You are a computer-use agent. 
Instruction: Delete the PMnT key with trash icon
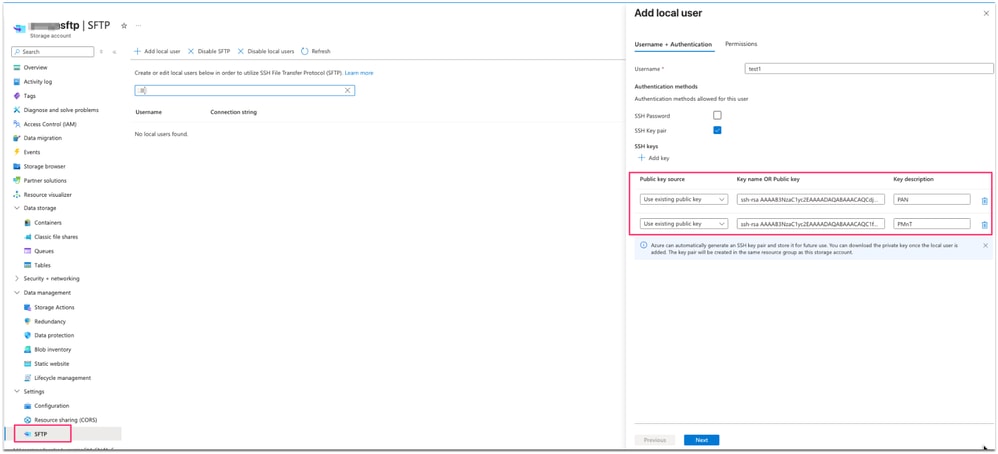click(985, 224)
